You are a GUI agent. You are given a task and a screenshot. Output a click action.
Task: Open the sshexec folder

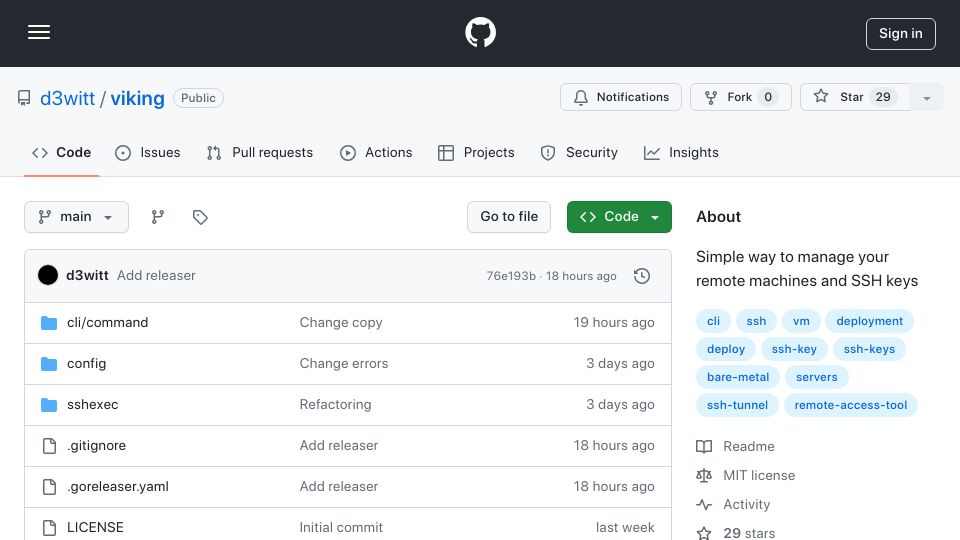[92, 405]
